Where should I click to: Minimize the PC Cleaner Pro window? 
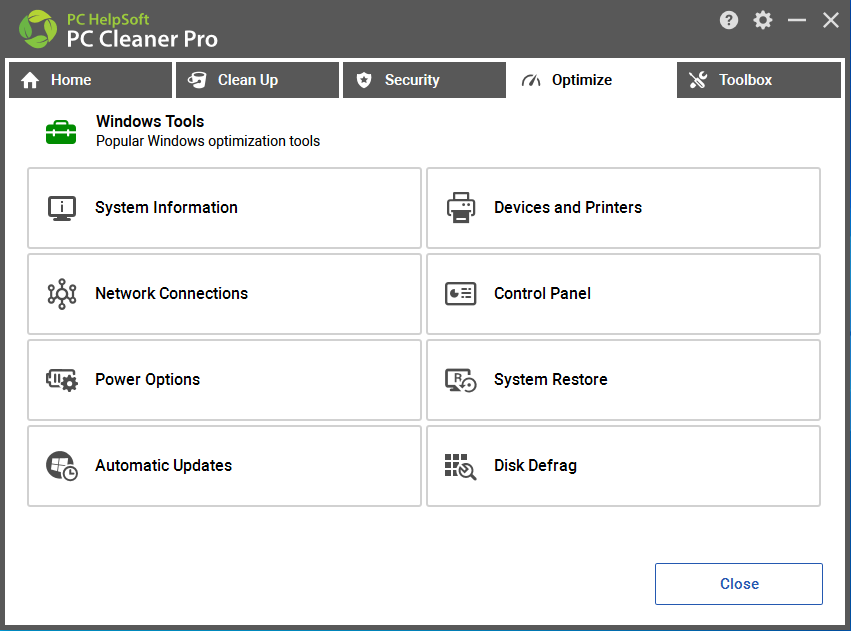(x=797, y=21)
